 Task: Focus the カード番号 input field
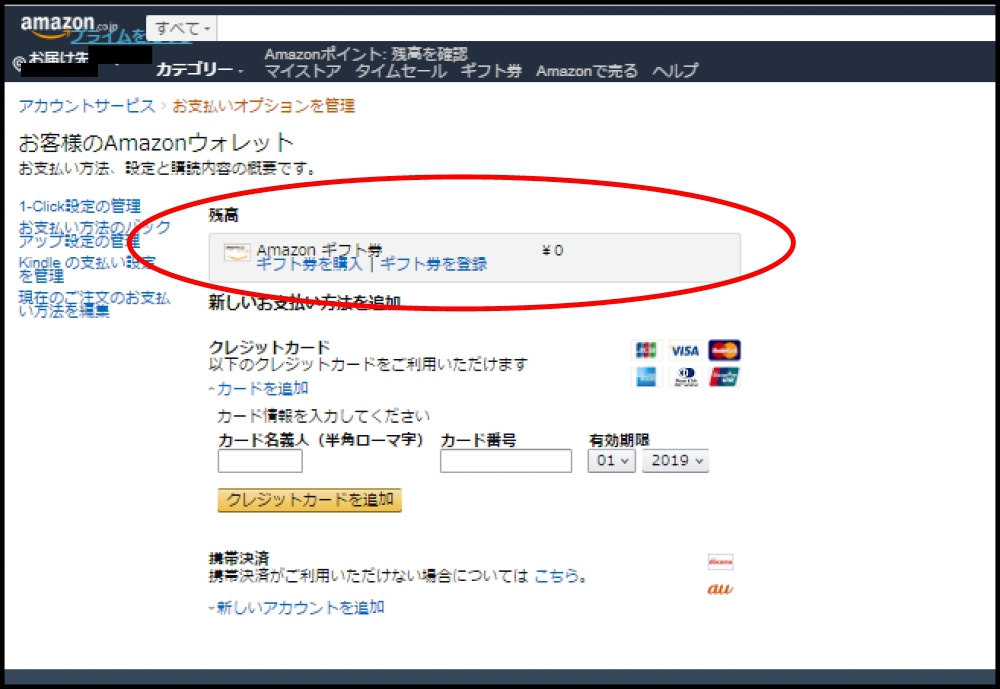coord(506,461)
